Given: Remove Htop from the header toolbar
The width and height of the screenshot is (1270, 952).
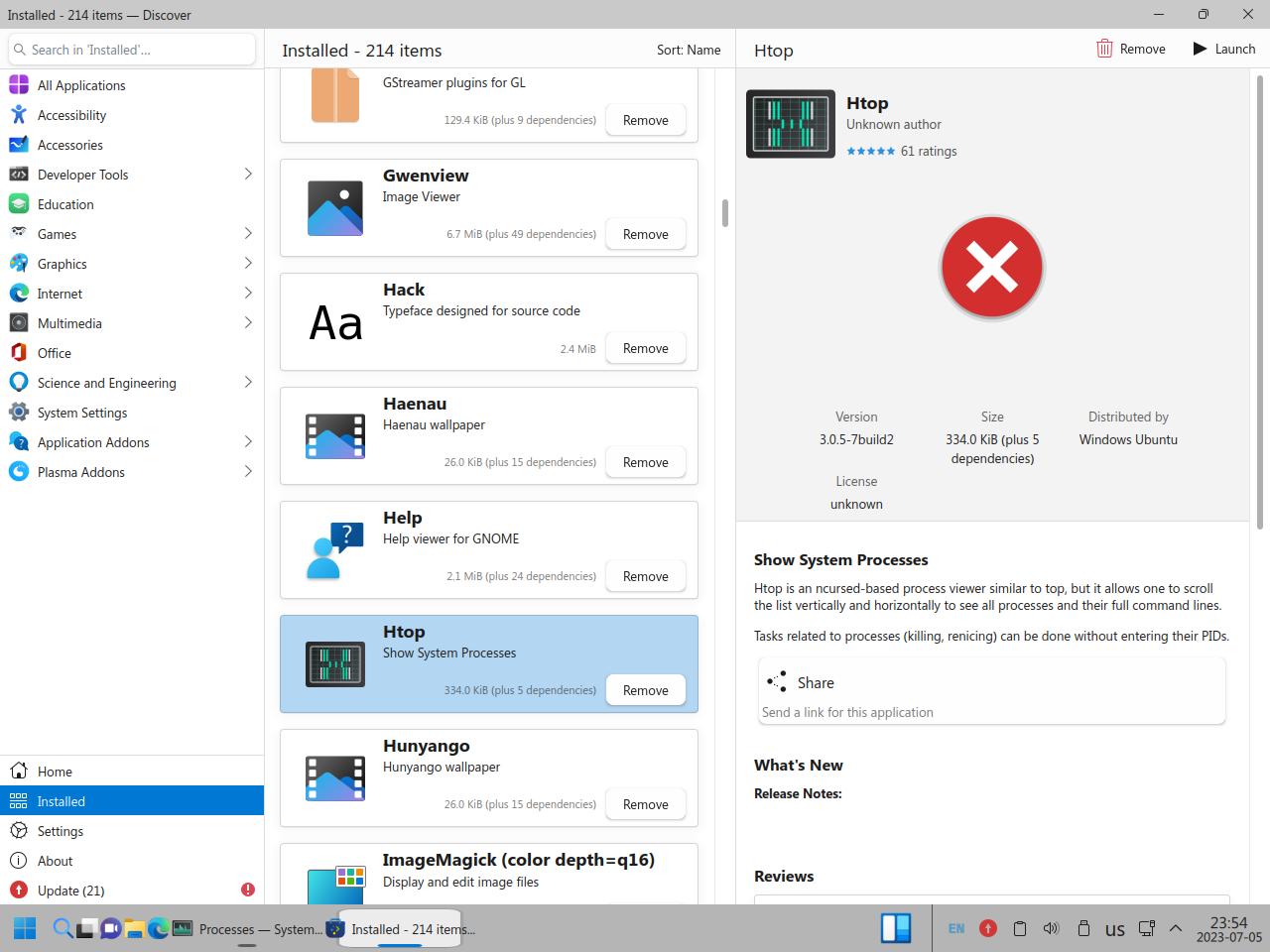Looking at the screenshot, I should [1131, 49].
